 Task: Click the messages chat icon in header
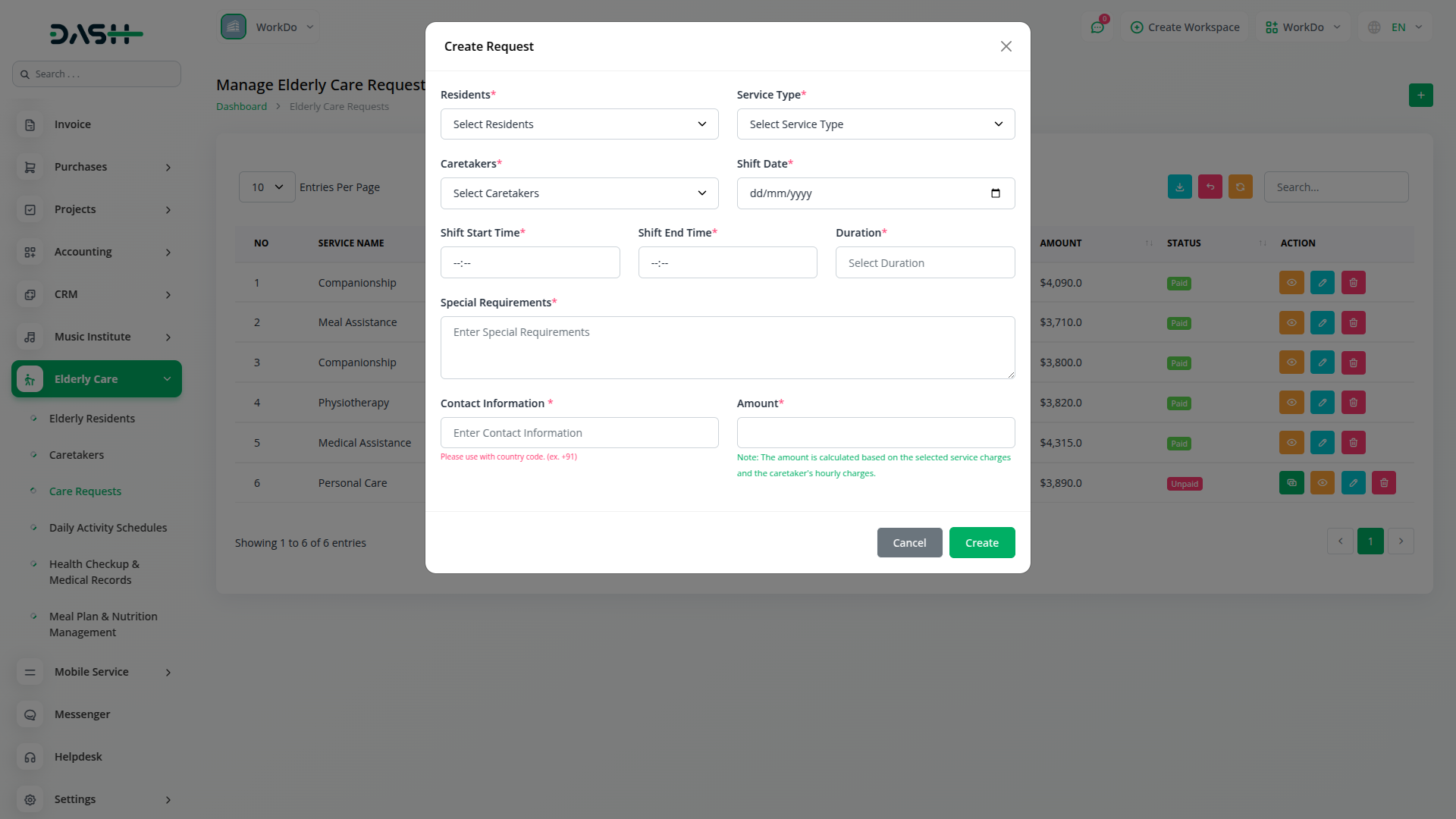click(1097, 27)
